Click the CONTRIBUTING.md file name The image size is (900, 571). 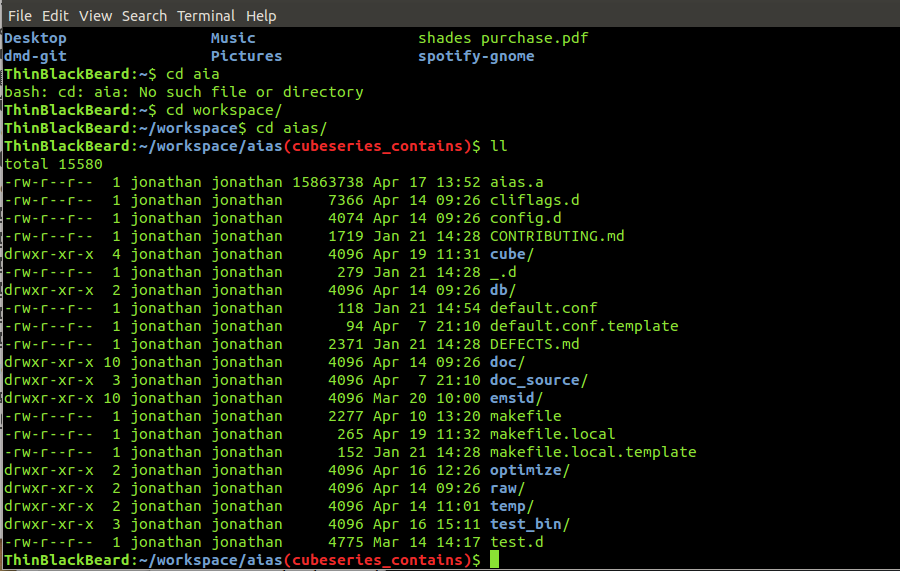coord(557,236)
